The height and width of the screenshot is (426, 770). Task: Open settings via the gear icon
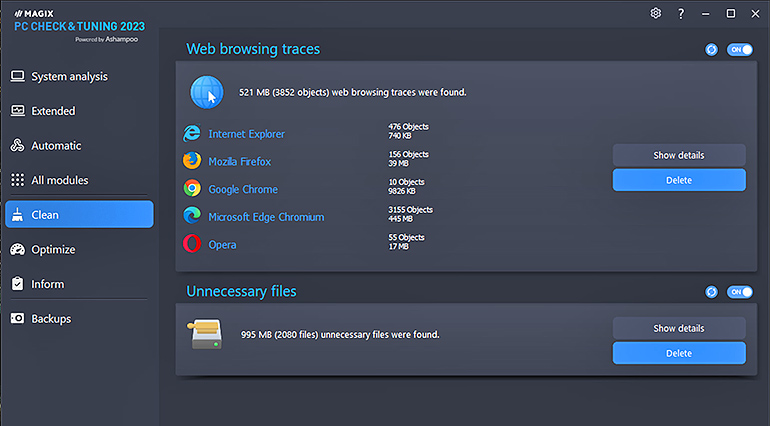(x=656, y=13)
